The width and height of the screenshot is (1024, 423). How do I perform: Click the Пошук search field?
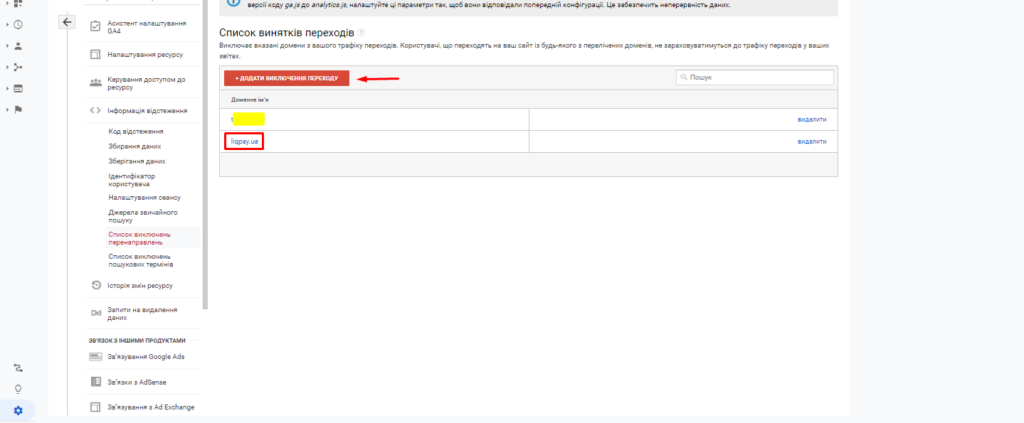pos(755,77)
